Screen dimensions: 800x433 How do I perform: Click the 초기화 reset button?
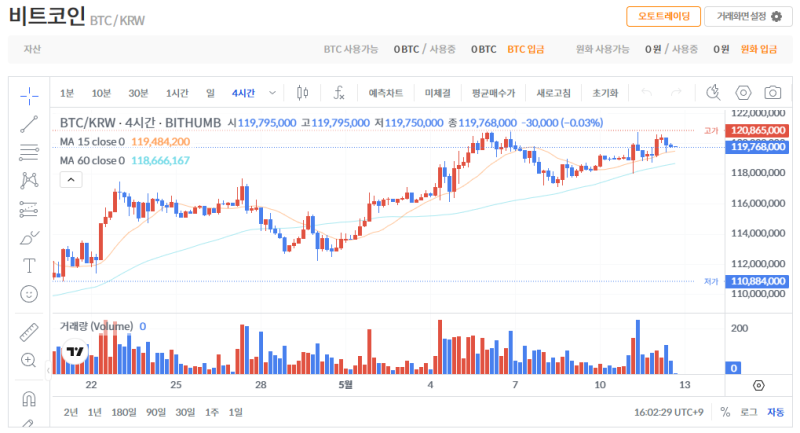tap(605, 93)
